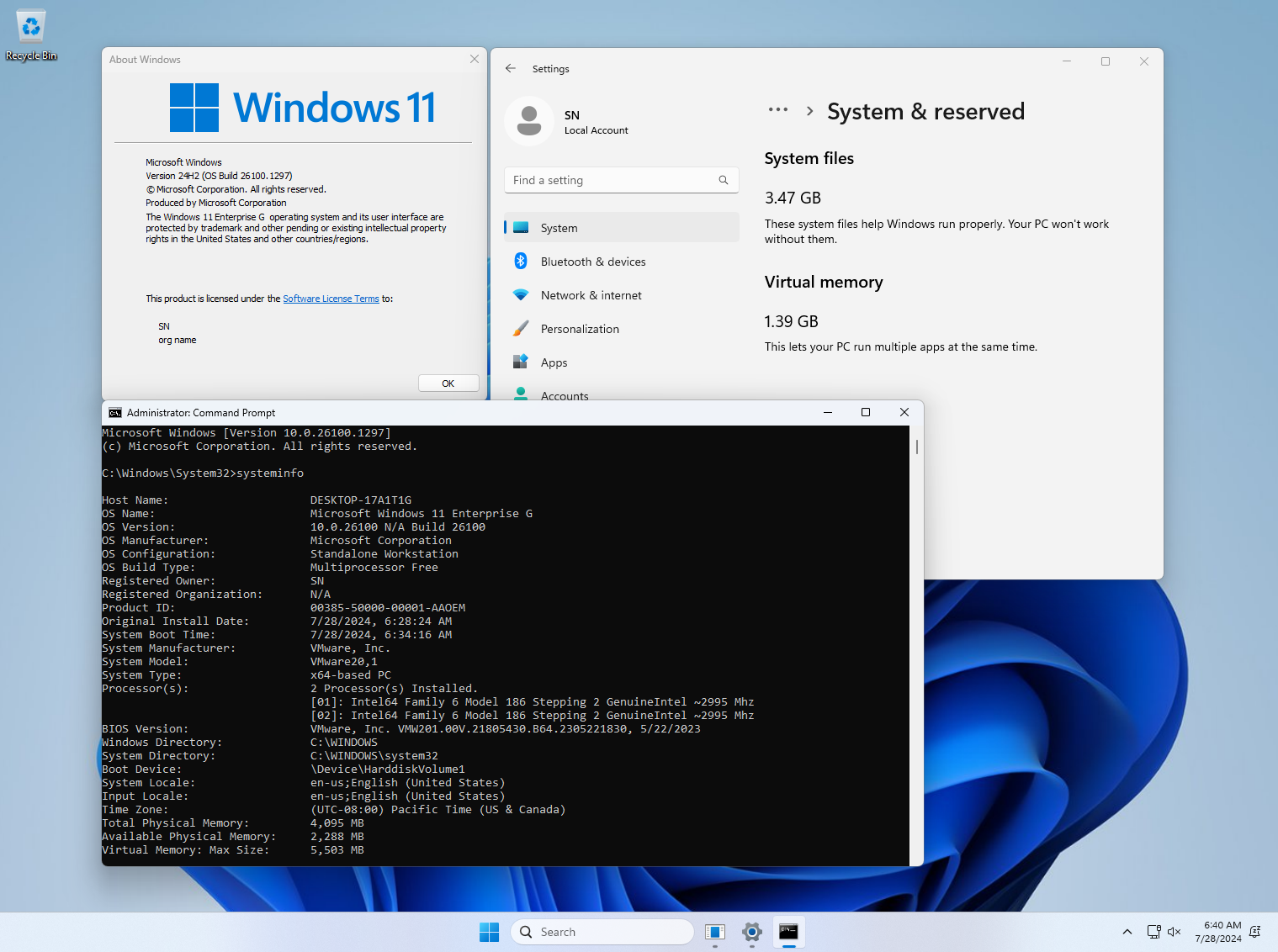The width and height of the screenshot is (1278, 952).
Task: Open the notifications tray icon
Action: click(1255, 932)
